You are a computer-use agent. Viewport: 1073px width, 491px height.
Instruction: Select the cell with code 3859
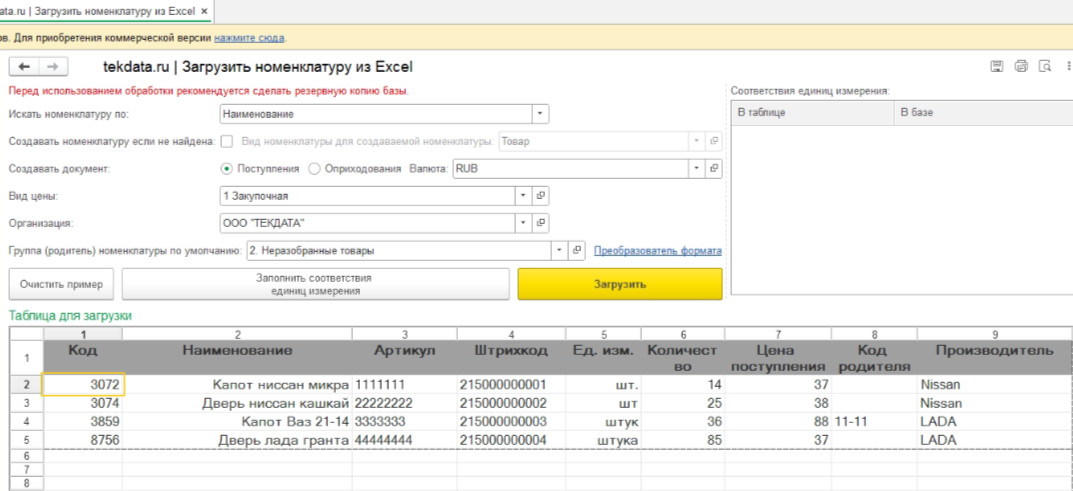coord(83,422)
